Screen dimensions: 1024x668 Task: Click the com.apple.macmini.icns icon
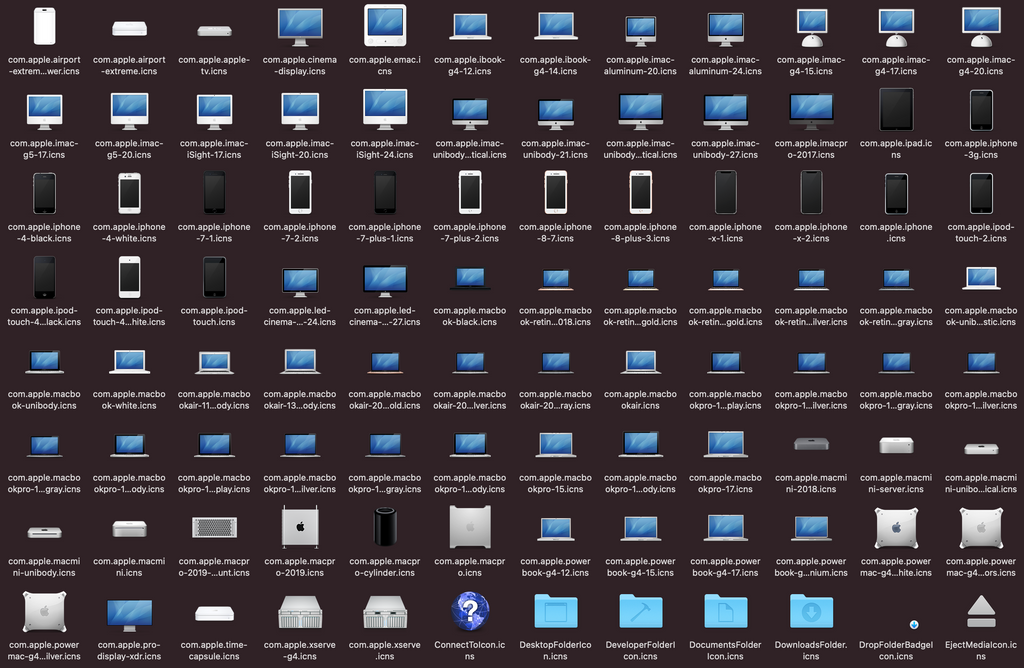pos(129,528)
